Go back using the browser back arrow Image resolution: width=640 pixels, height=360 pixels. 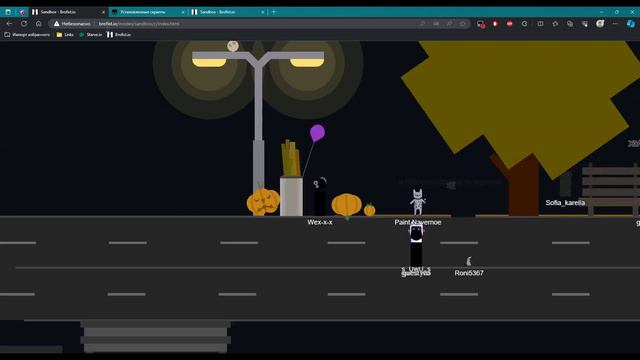pos(9,24)
